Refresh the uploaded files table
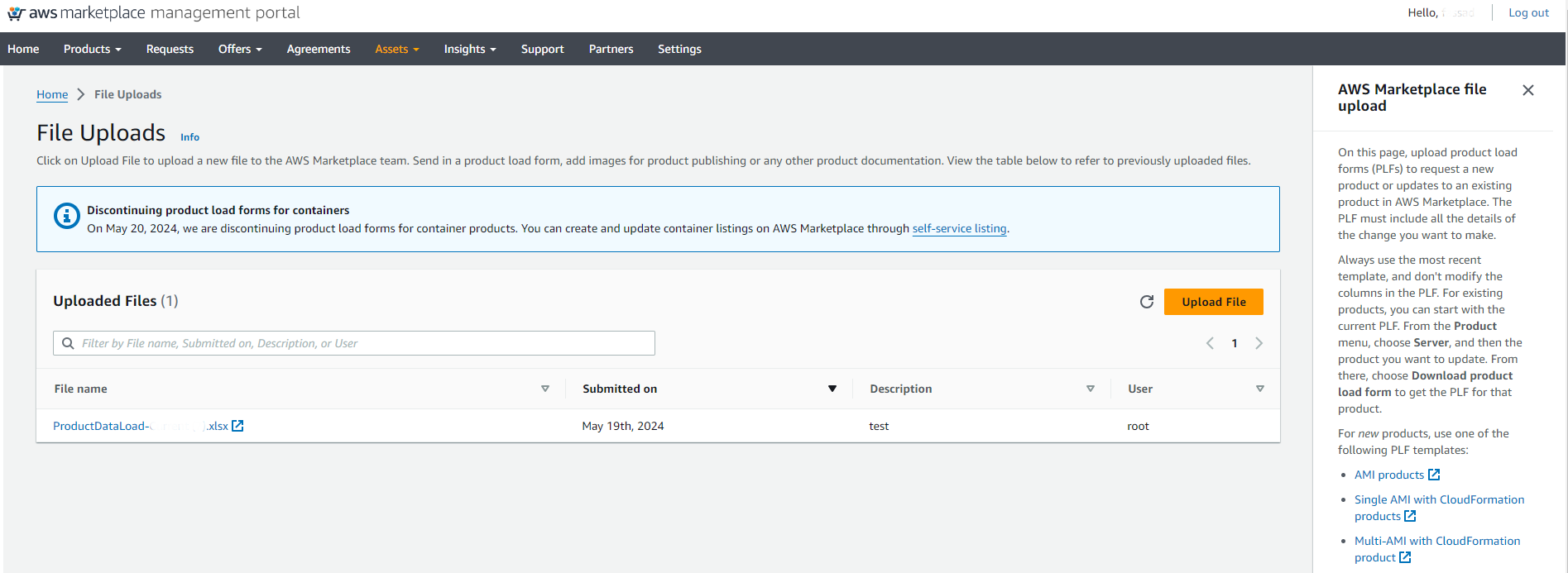 [x=1147, y=302]
